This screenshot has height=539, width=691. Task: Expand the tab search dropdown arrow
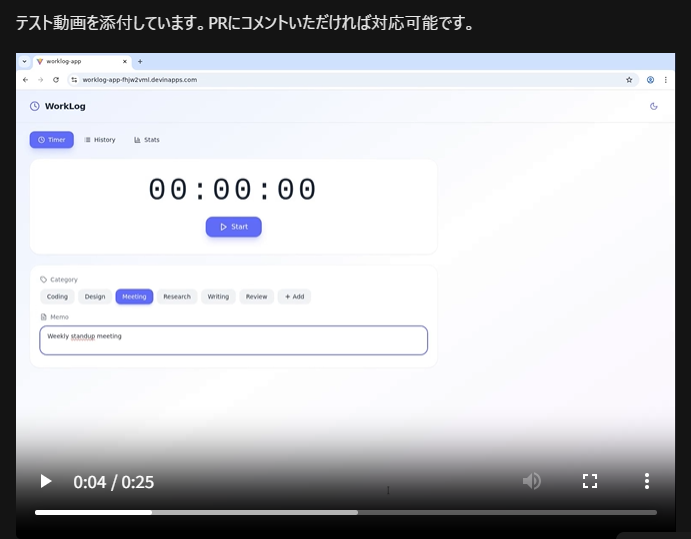click(x=25, y=62)
